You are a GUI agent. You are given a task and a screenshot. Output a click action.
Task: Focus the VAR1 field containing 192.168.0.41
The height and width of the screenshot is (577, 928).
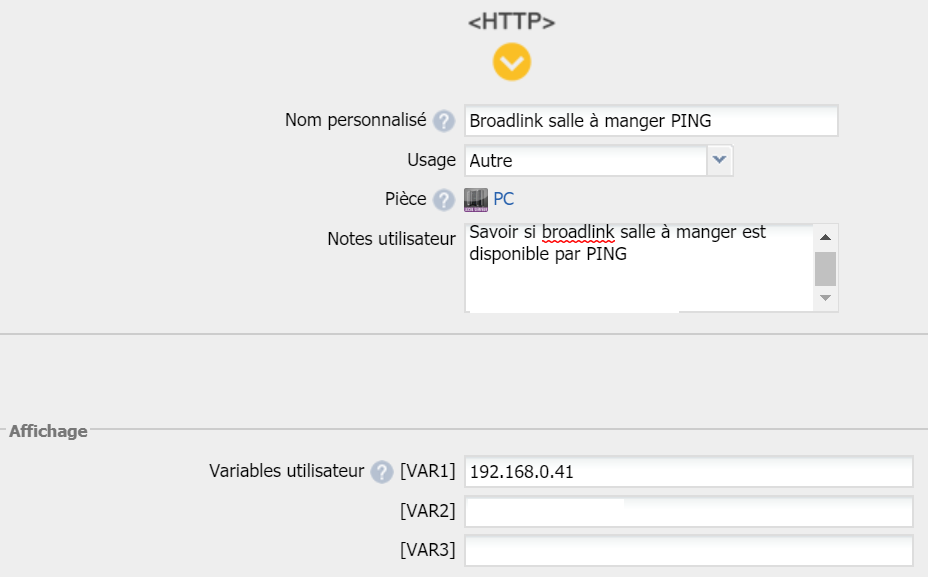pos(688,471)
